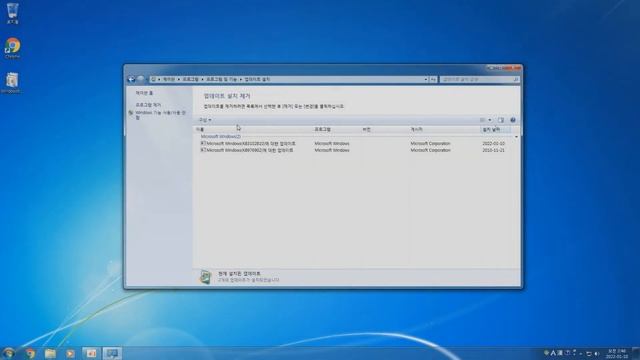This screenshot has width=640, height=360.
Task: Sort by the 프로그램 column header
Action: coord(337,129)
